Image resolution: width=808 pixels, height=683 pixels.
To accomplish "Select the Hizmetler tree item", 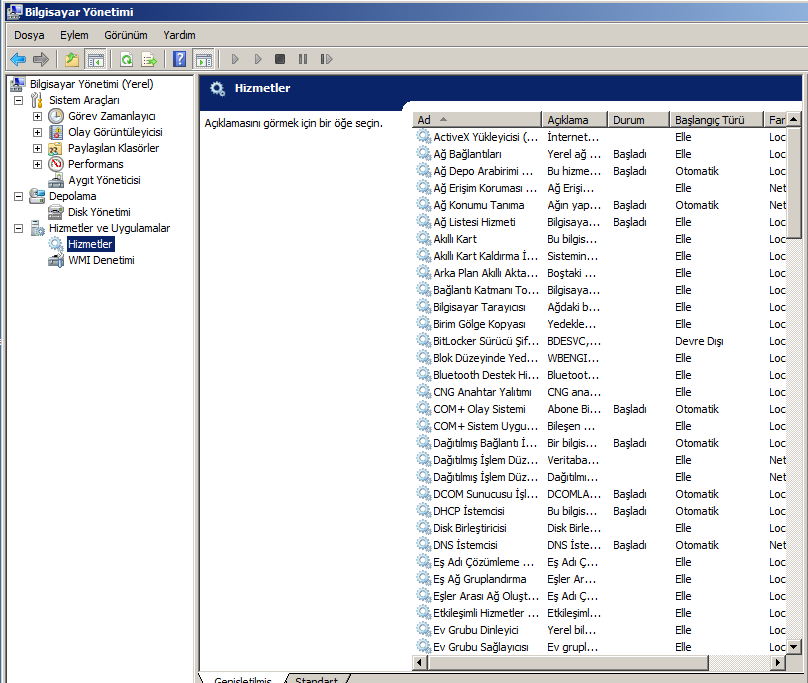I will point(90,244).
